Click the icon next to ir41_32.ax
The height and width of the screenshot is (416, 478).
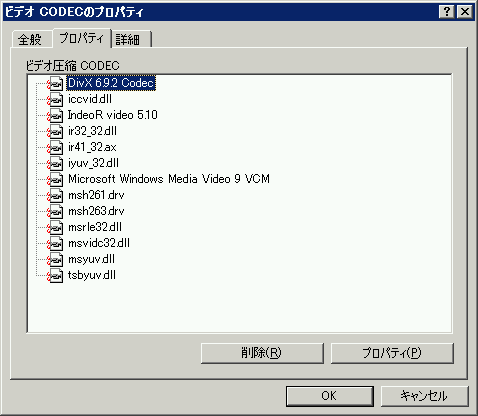coord(55,147)
